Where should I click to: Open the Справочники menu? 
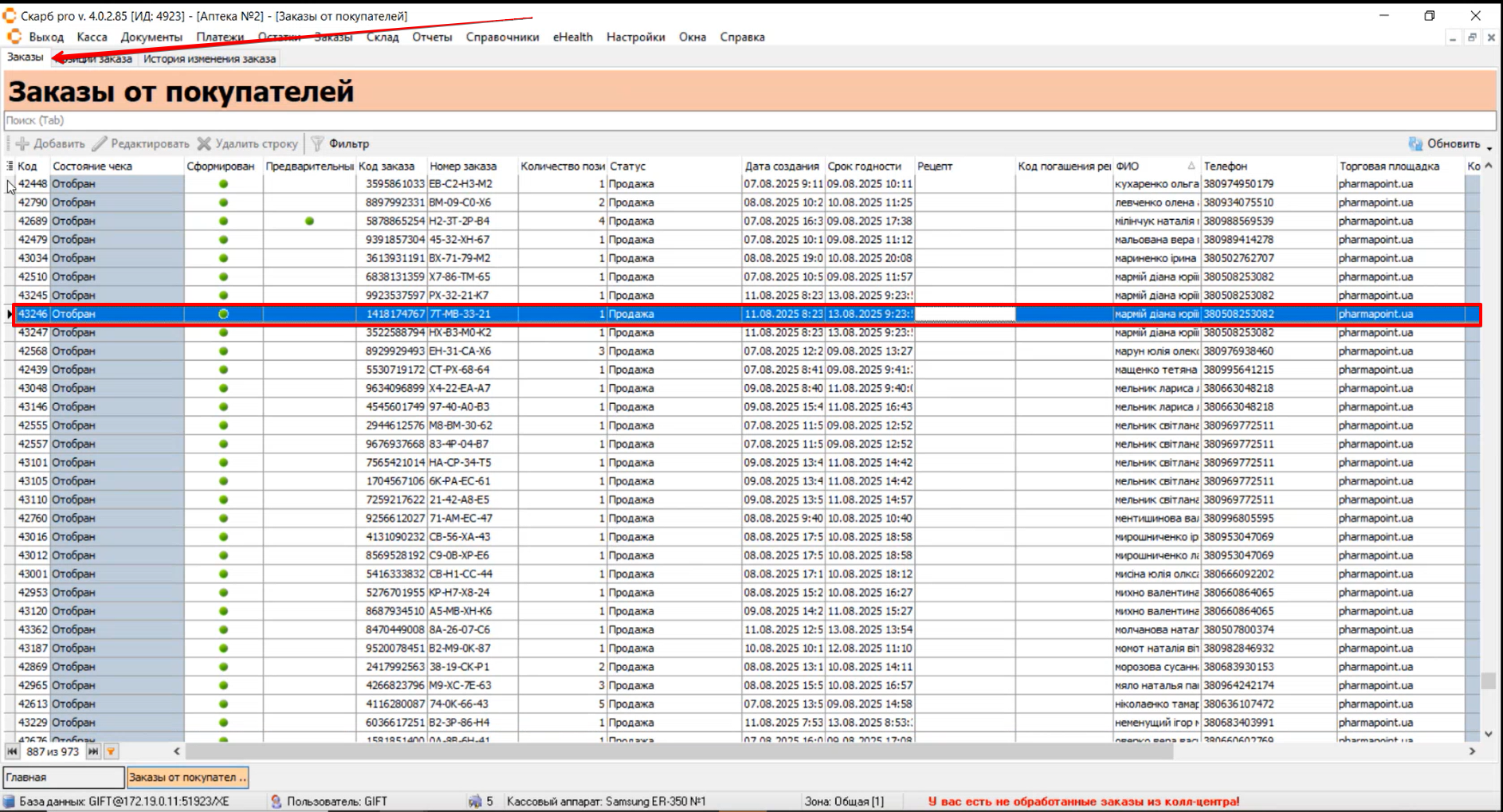pyautogui.click(x=502, y=37)
